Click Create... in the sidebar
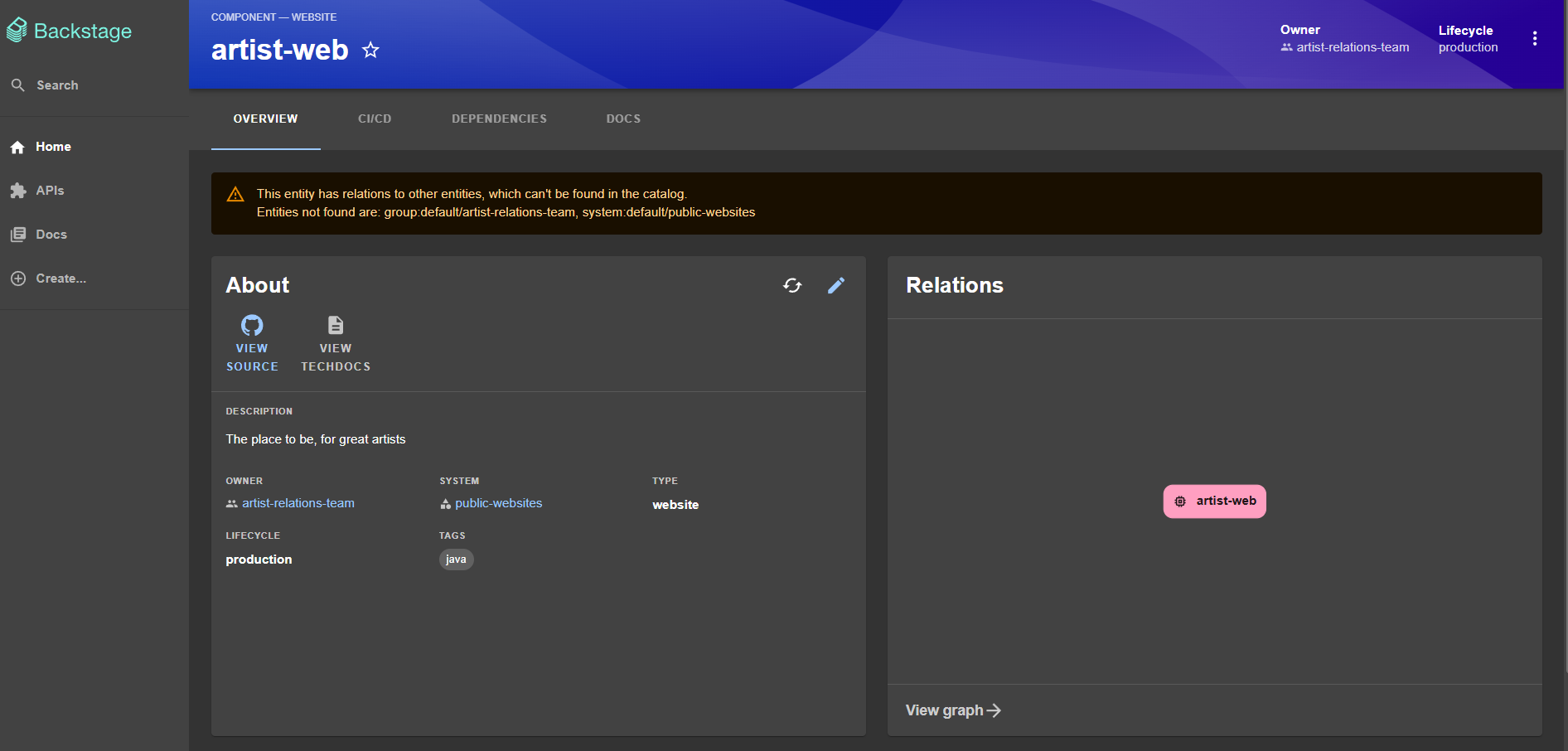This screenshot has height=751, width=1568. click(x=60, y=279)
